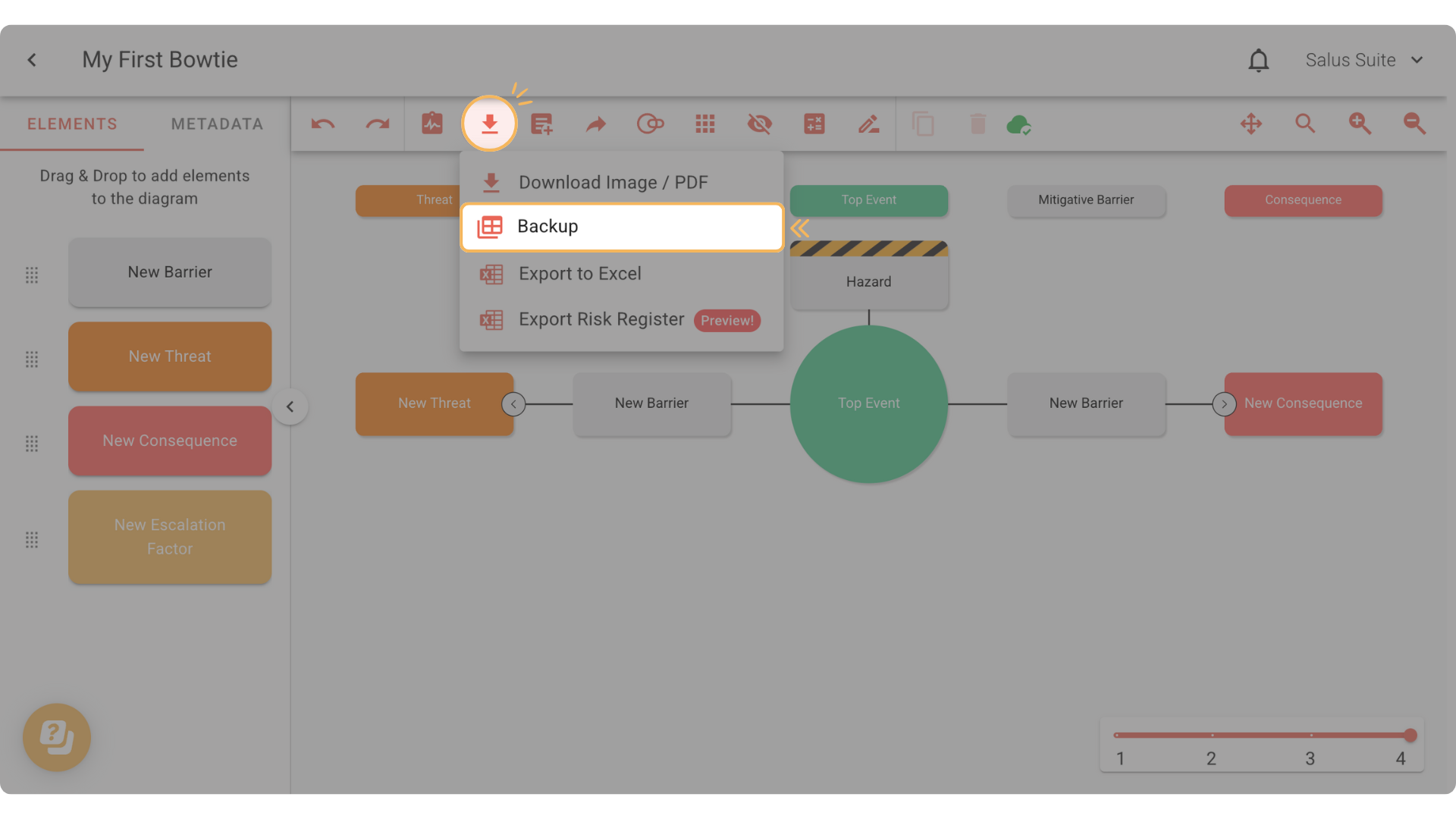Open the Salus Suite account dropdown
The width and height of the screenshot is (1456, 819).
[1363, 60]
